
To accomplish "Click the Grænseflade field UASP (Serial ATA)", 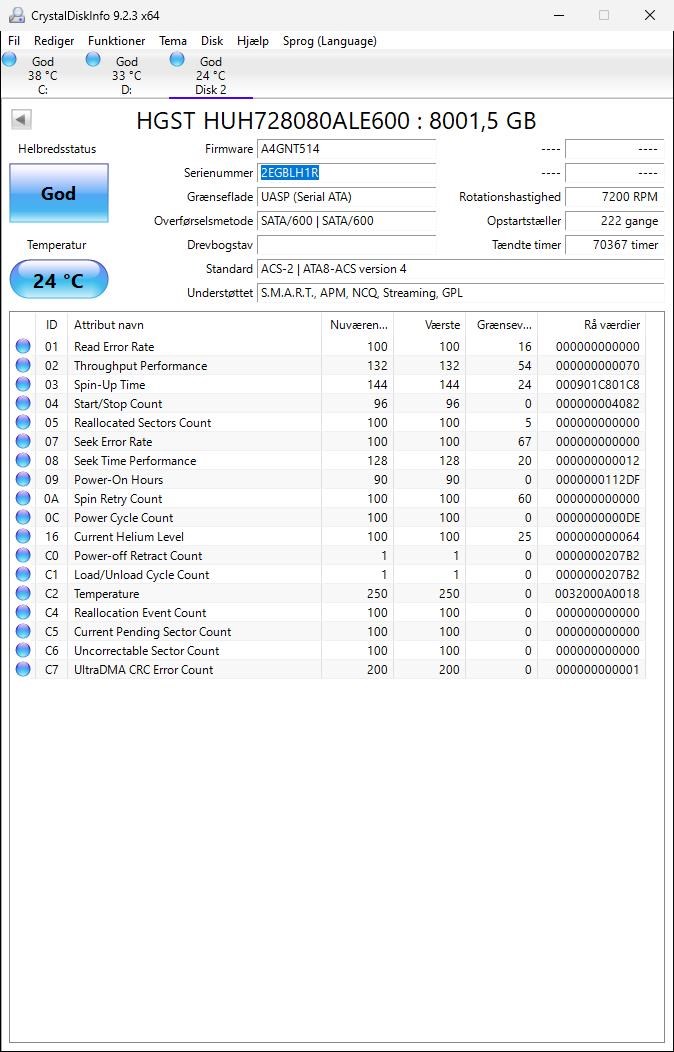I will coord(346,197).
